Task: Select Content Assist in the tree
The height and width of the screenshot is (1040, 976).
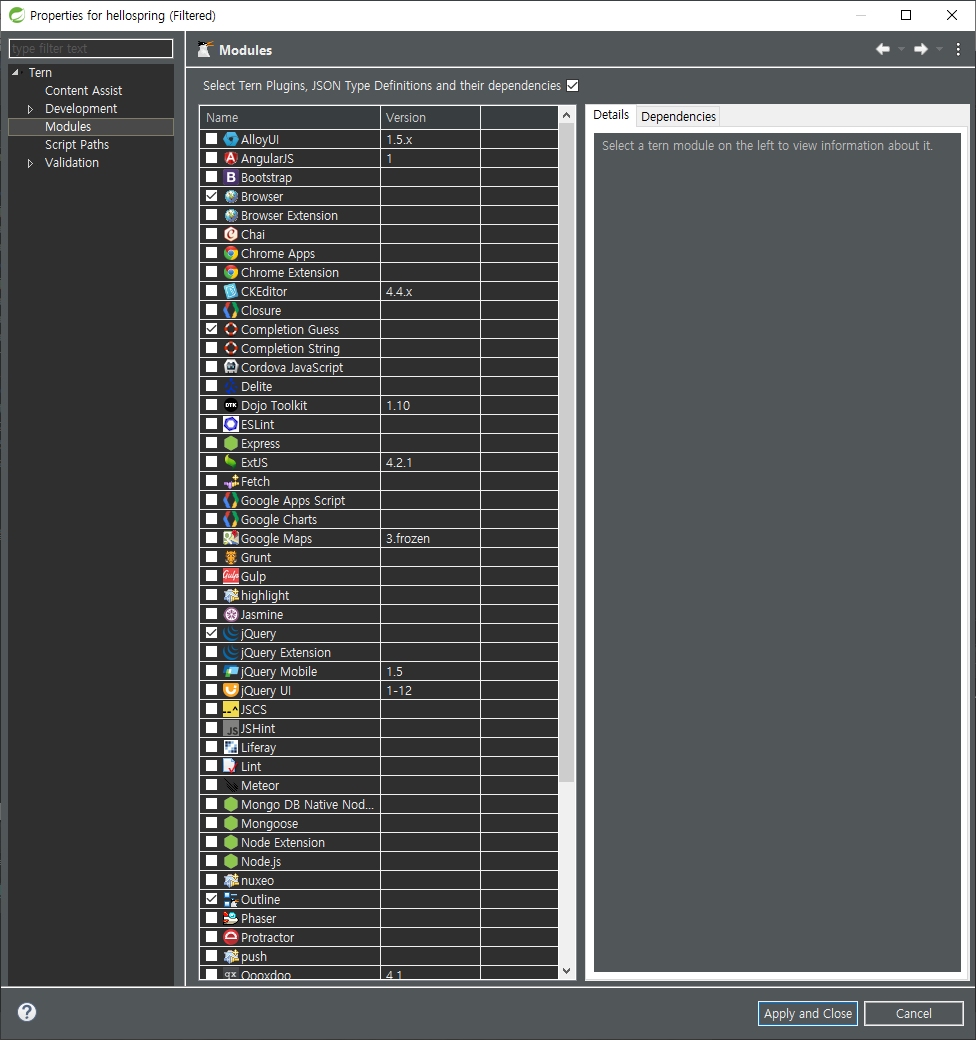Action: [84, 91]
